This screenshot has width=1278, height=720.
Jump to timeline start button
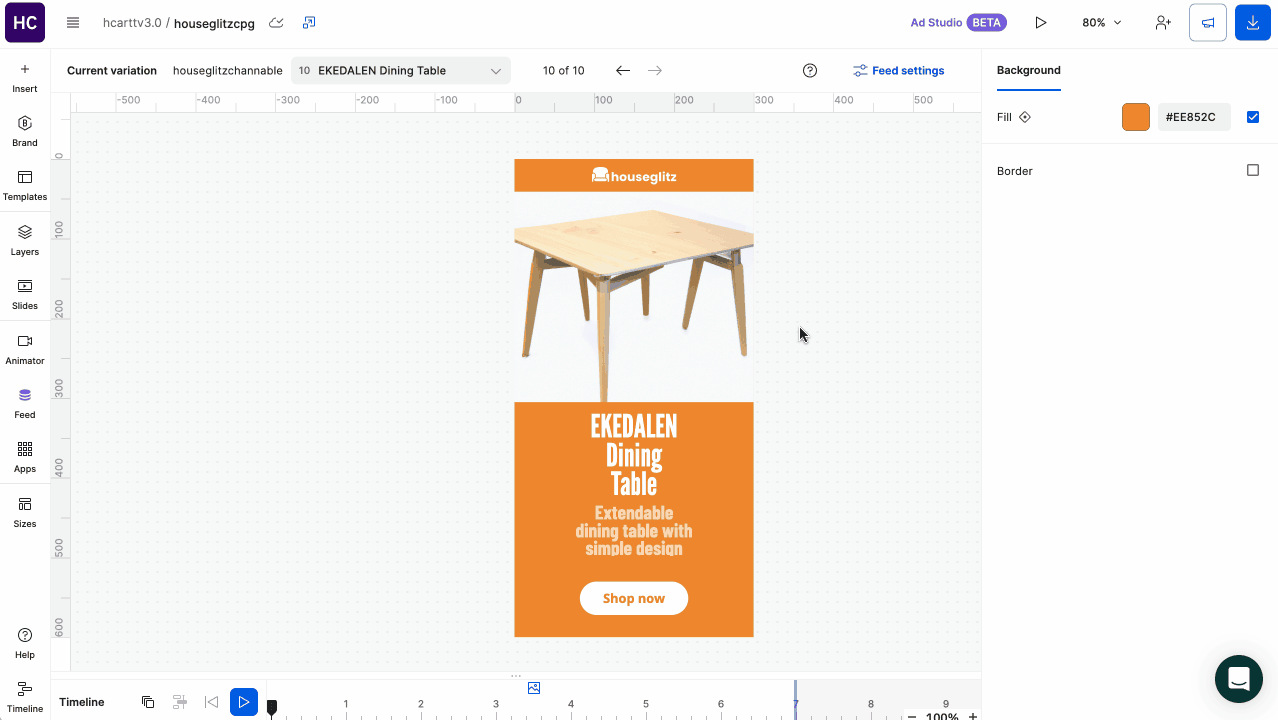[211, 702]
